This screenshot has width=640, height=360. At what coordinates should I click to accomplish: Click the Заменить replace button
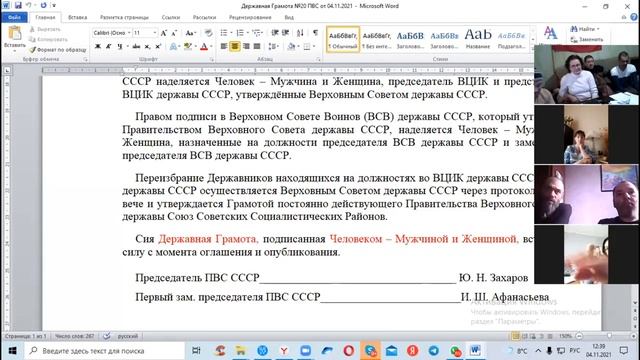(587, 40)
